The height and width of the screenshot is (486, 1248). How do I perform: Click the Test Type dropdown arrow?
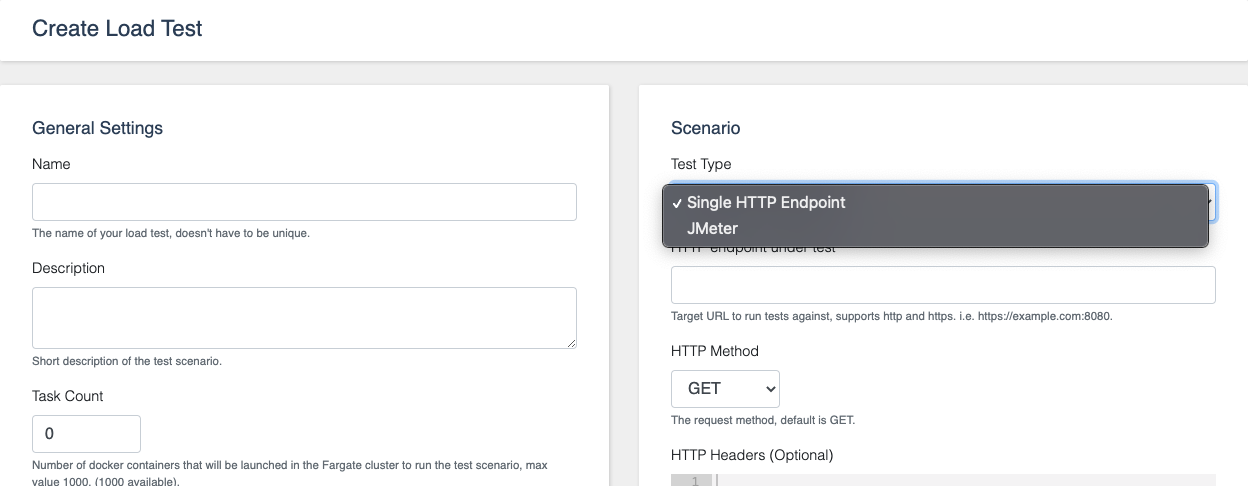(x=1212, y=203)
